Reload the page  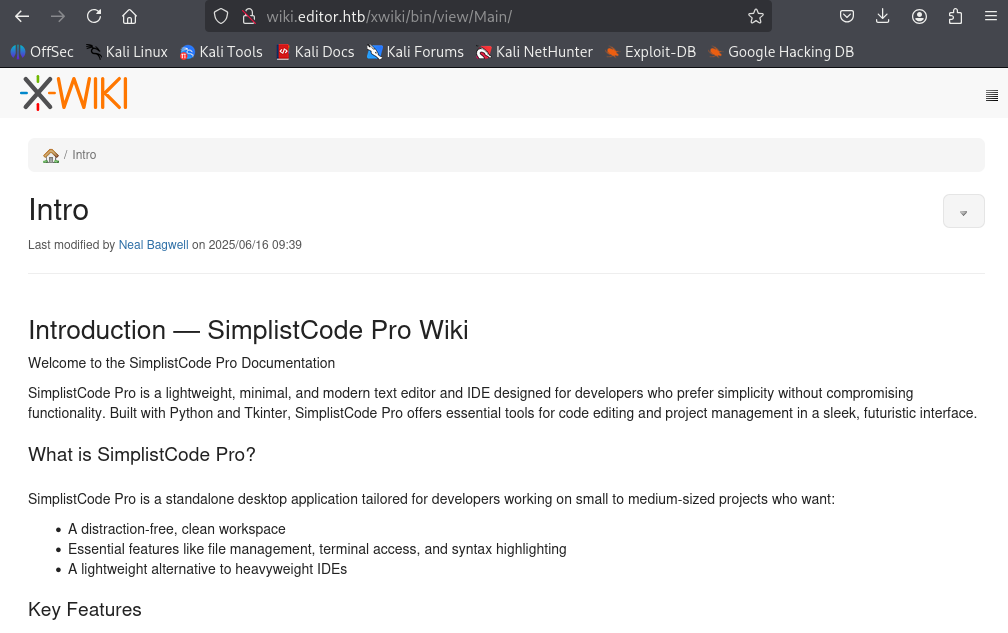(94, 16)
